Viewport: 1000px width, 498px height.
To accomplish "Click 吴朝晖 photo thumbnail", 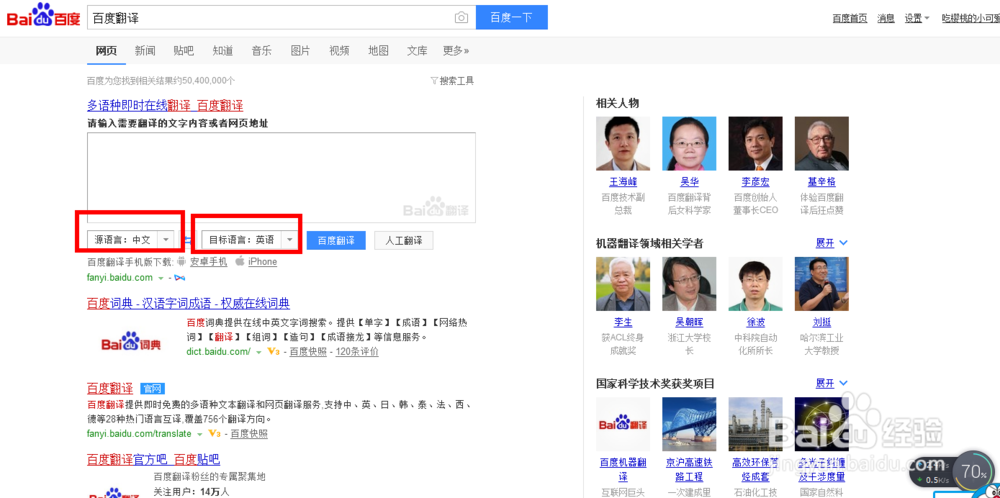I will 689,284.
